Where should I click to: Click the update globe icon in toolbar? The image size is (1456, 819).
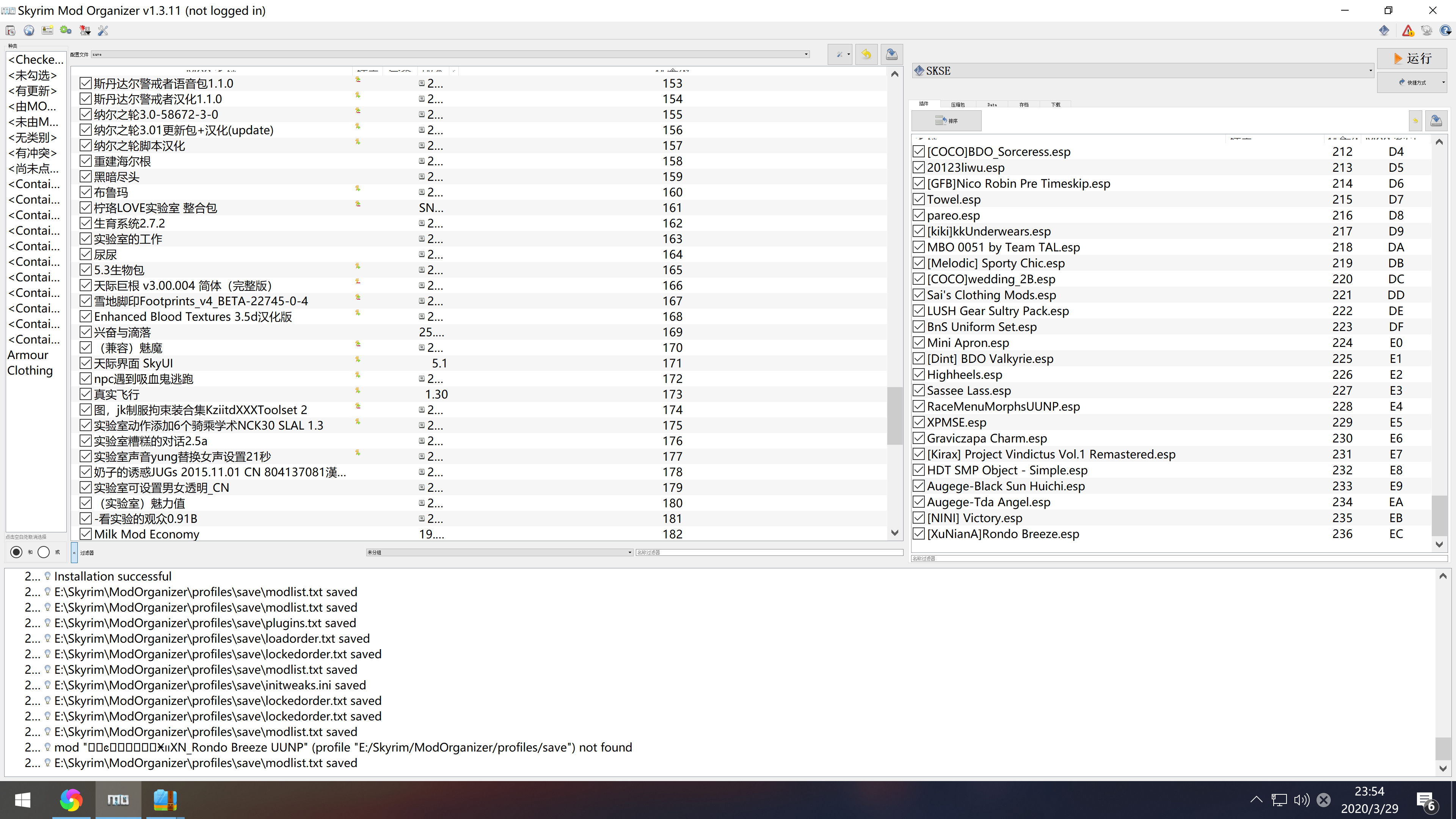(x=1426, y=30)
